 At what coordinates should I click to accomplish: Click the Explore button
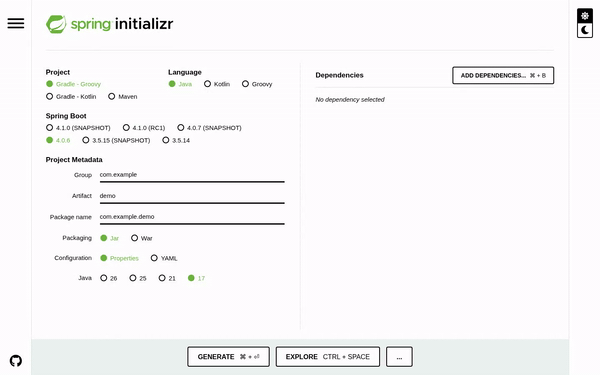click(x=328, y=357)
